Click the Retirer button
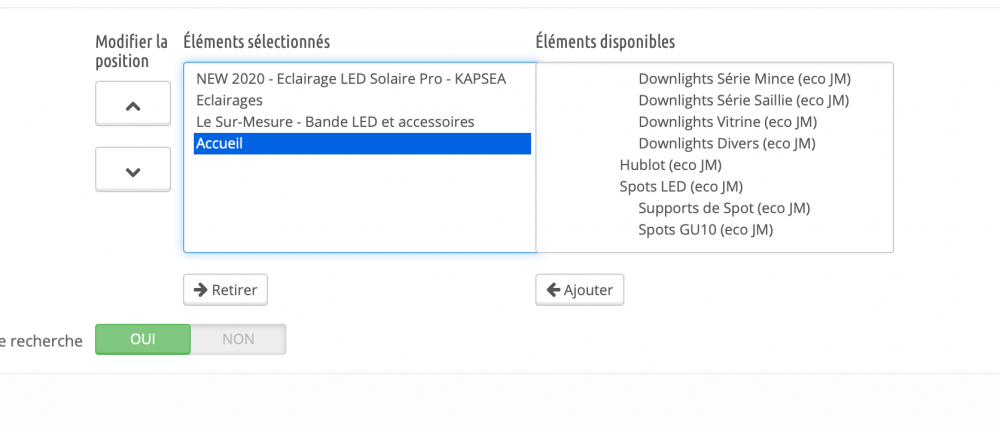 pyautogui.click(x=225, y=290)
